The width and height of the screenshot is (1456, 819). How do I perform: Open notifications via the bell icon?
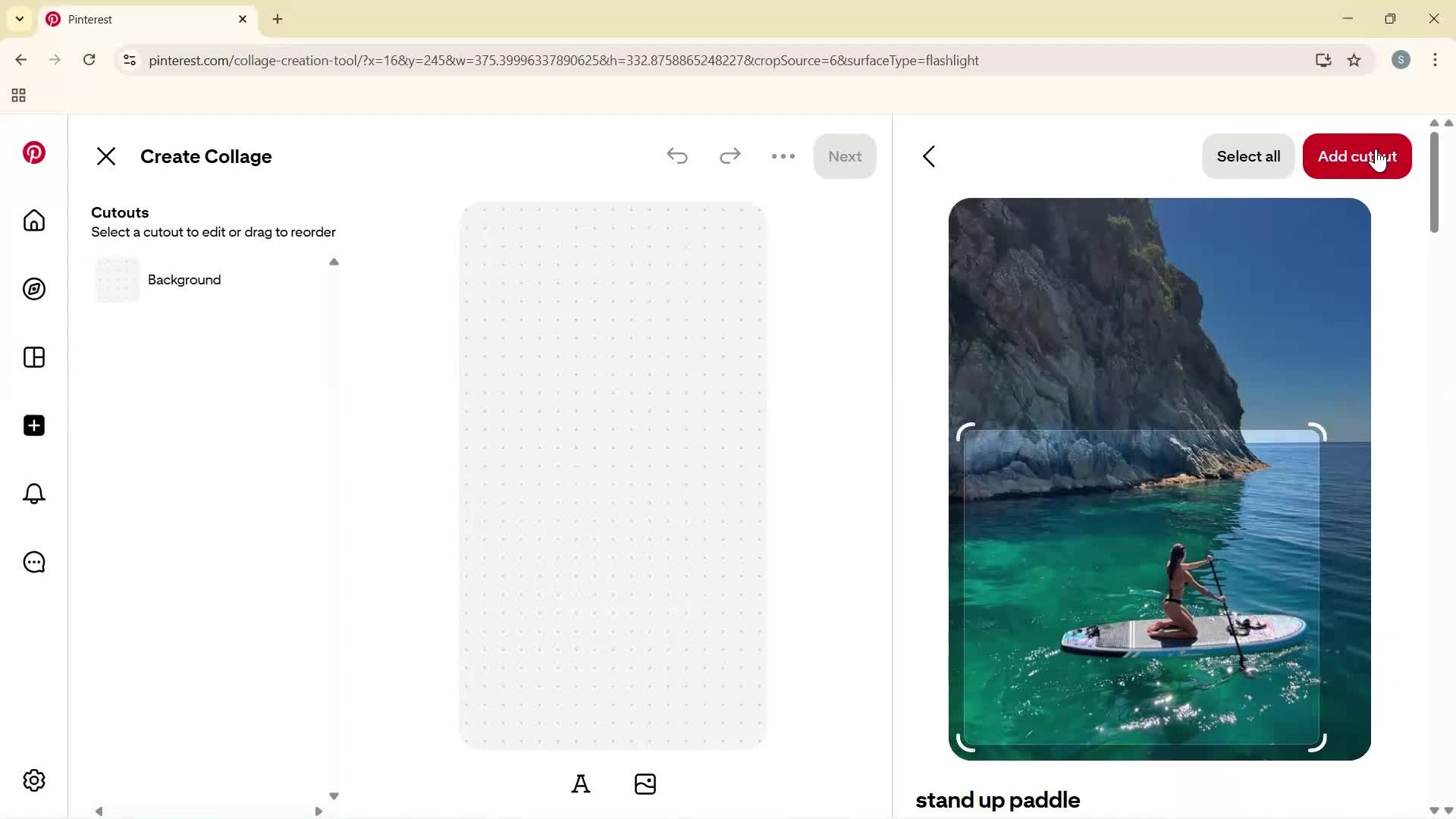tap(33, 494)
